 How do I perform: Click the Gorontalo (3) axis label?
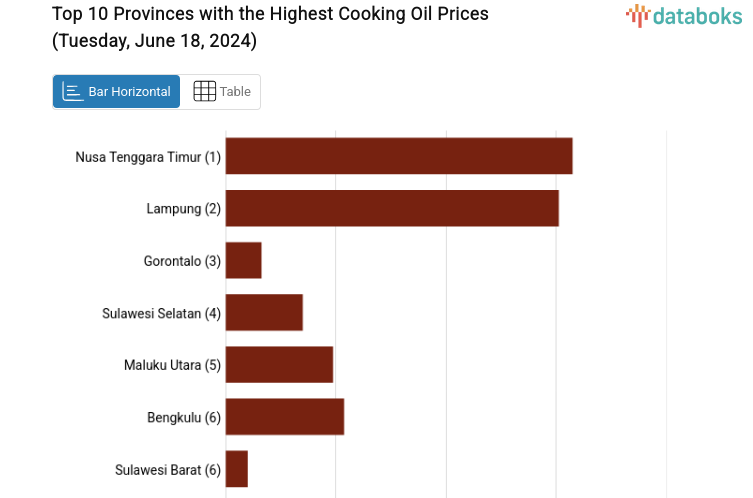[182, 261]
